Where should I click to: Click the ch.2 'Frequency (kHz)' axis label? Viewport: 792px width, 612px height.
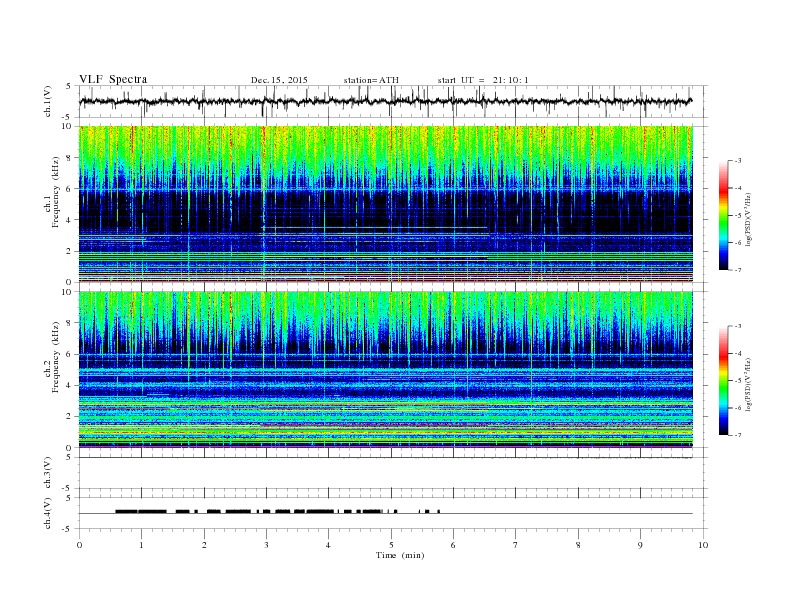(x=56, y=356)
